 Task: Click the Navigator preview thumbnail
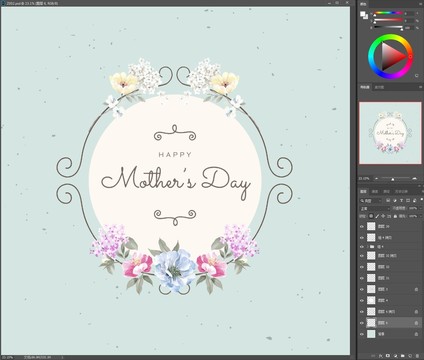coord(390,133)
